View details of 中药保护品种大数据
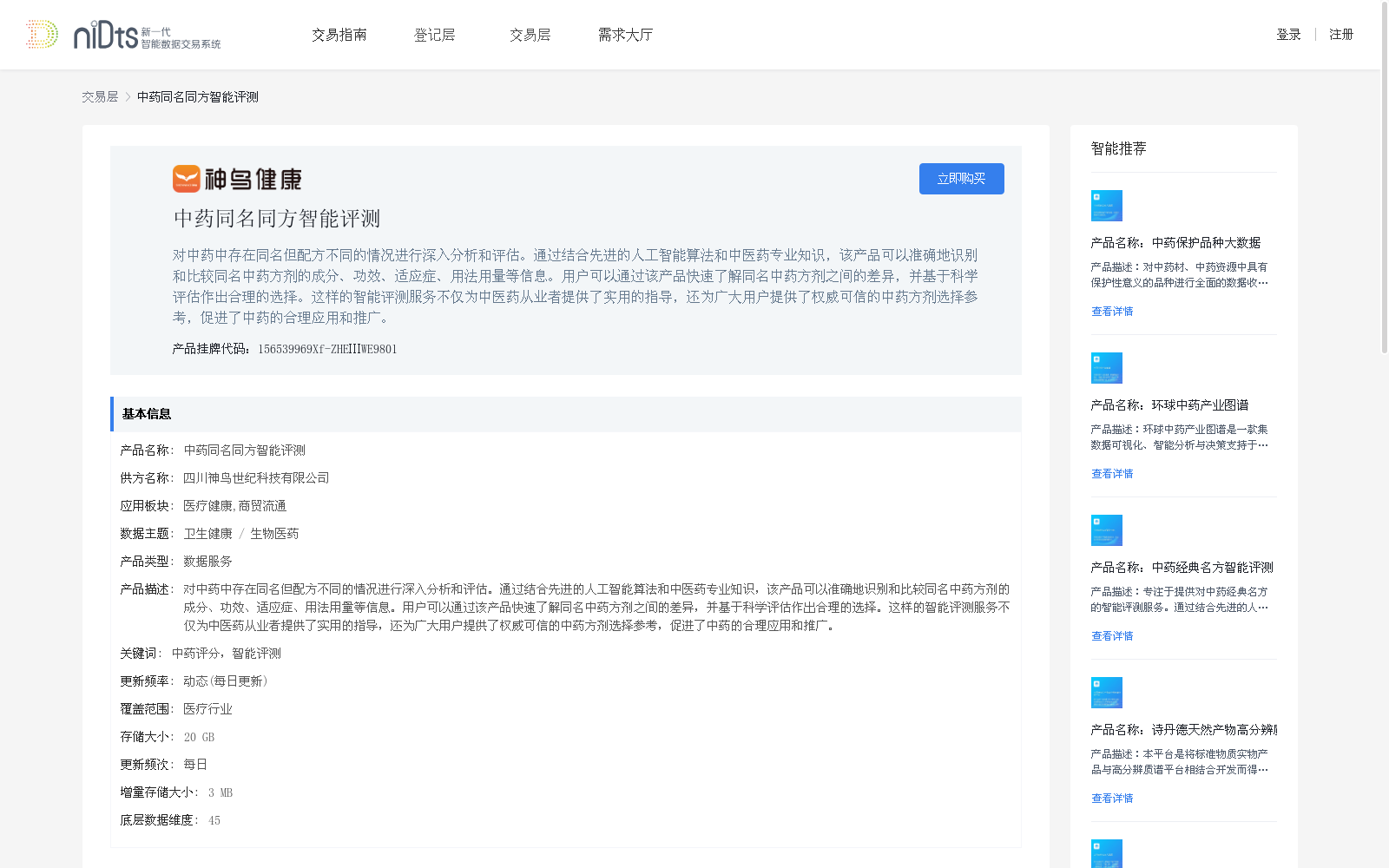Image resolution: width=1389 pixels, height=868 pixels. tap(1112, 312)
